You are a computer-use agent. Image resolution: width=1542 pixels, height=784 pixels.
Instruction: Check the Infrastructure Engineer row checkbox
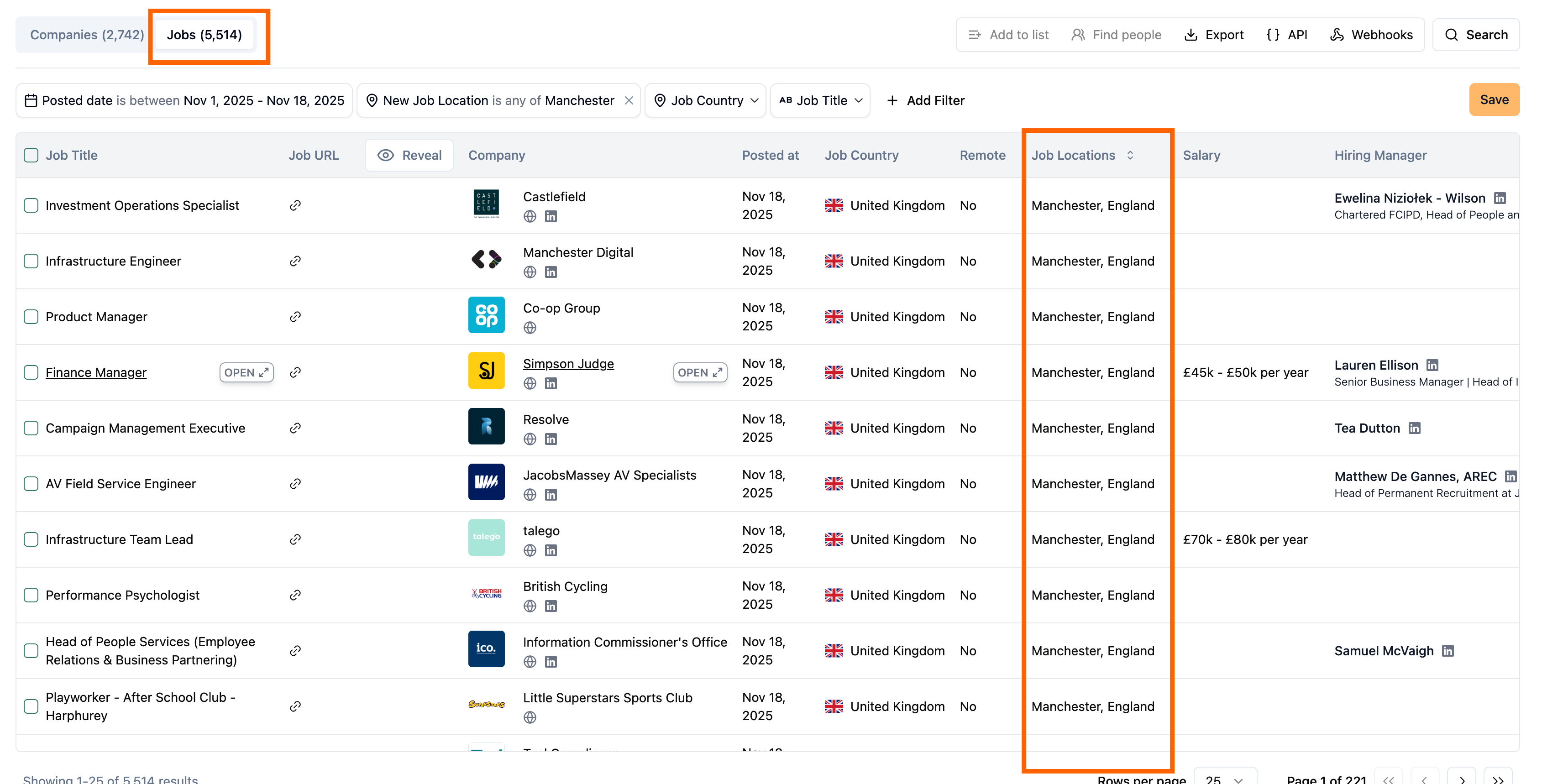(31, 261)
